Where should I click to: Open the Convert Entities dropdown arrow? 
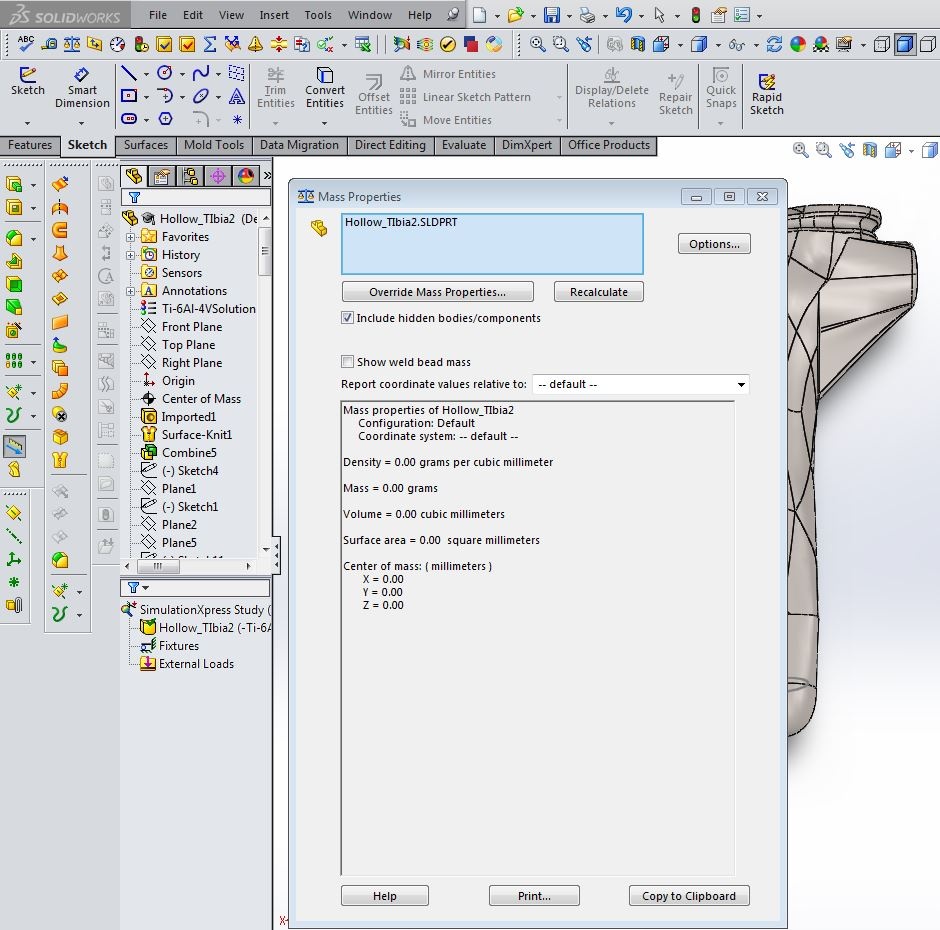(x=324, y=123)
